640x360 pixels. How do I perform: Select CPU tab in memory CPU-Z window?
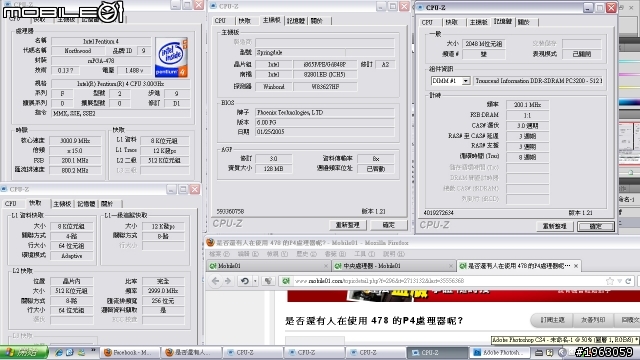(427, 22)
